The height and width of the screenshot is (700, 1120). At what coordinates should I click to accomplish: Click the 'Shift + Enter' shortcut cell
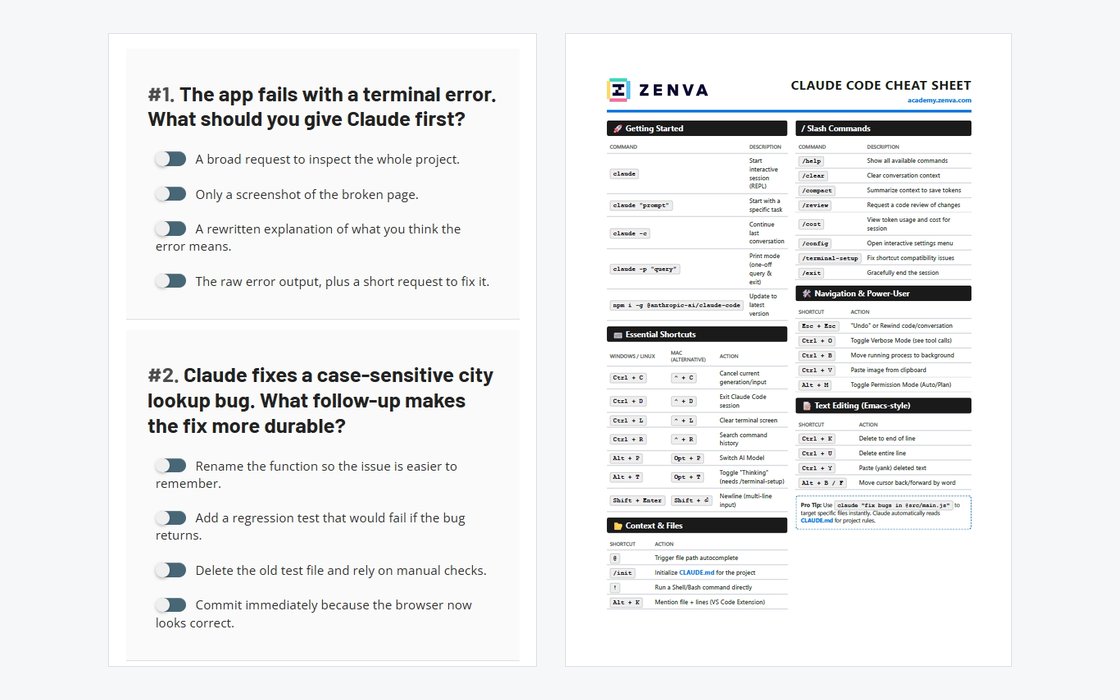[637, 500]
